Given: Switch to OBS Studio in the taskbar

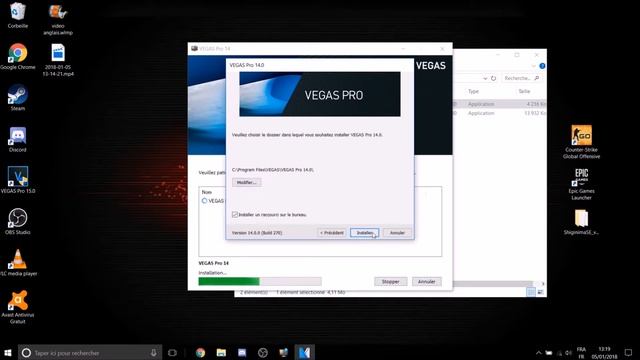Looking at the screenshot, I should [263, 353].
